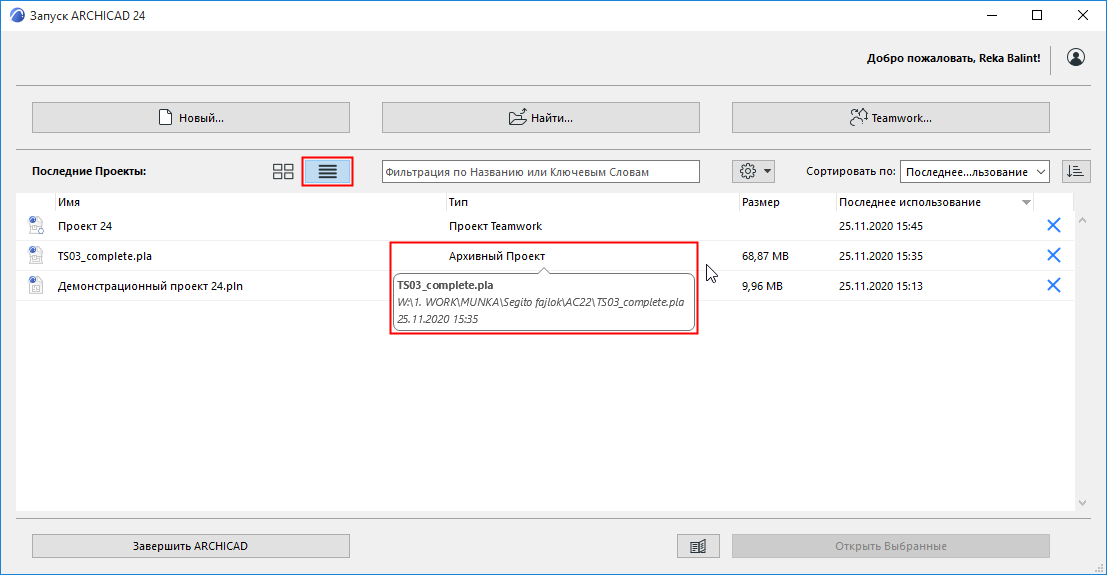Click the list scroll down arrow
This screenshot has height=575, width=1107.
(1082, 503)
